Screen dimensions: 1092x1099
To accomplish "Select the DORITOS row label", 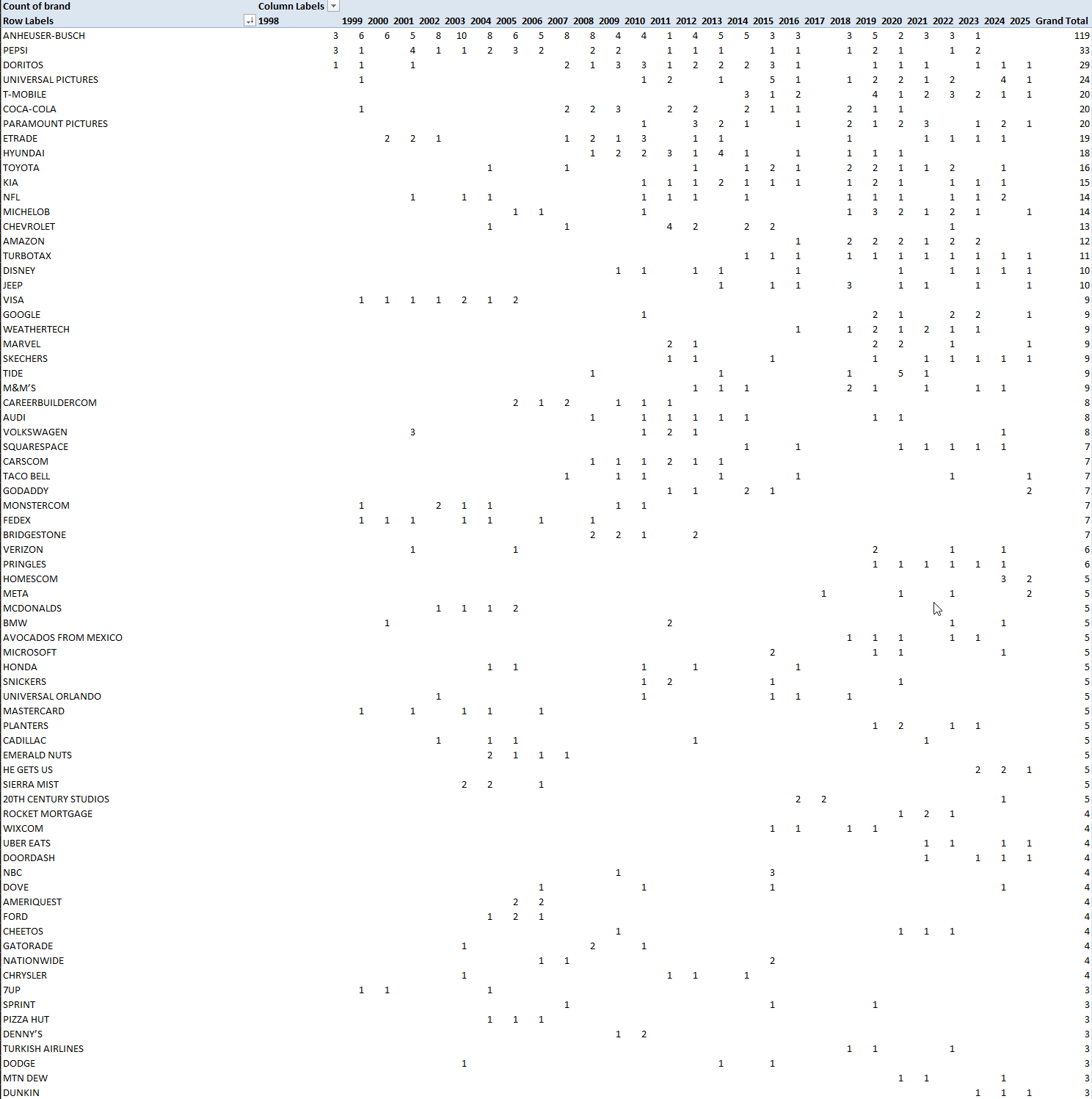I will pyautogui.click(x=23, y=65).
